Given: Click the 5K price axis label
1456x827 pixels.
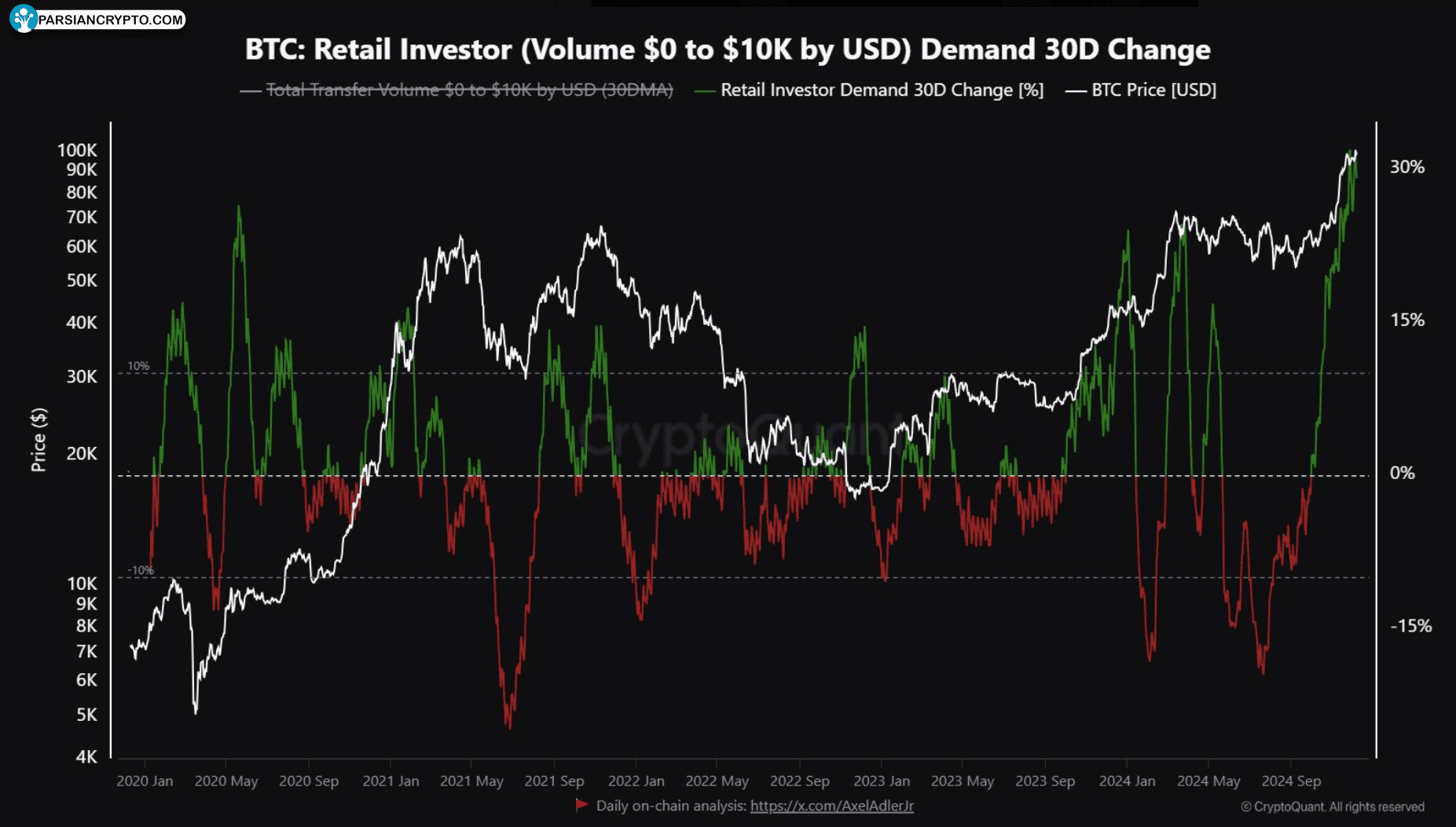Looking at the screenshot, I should 86,715.
